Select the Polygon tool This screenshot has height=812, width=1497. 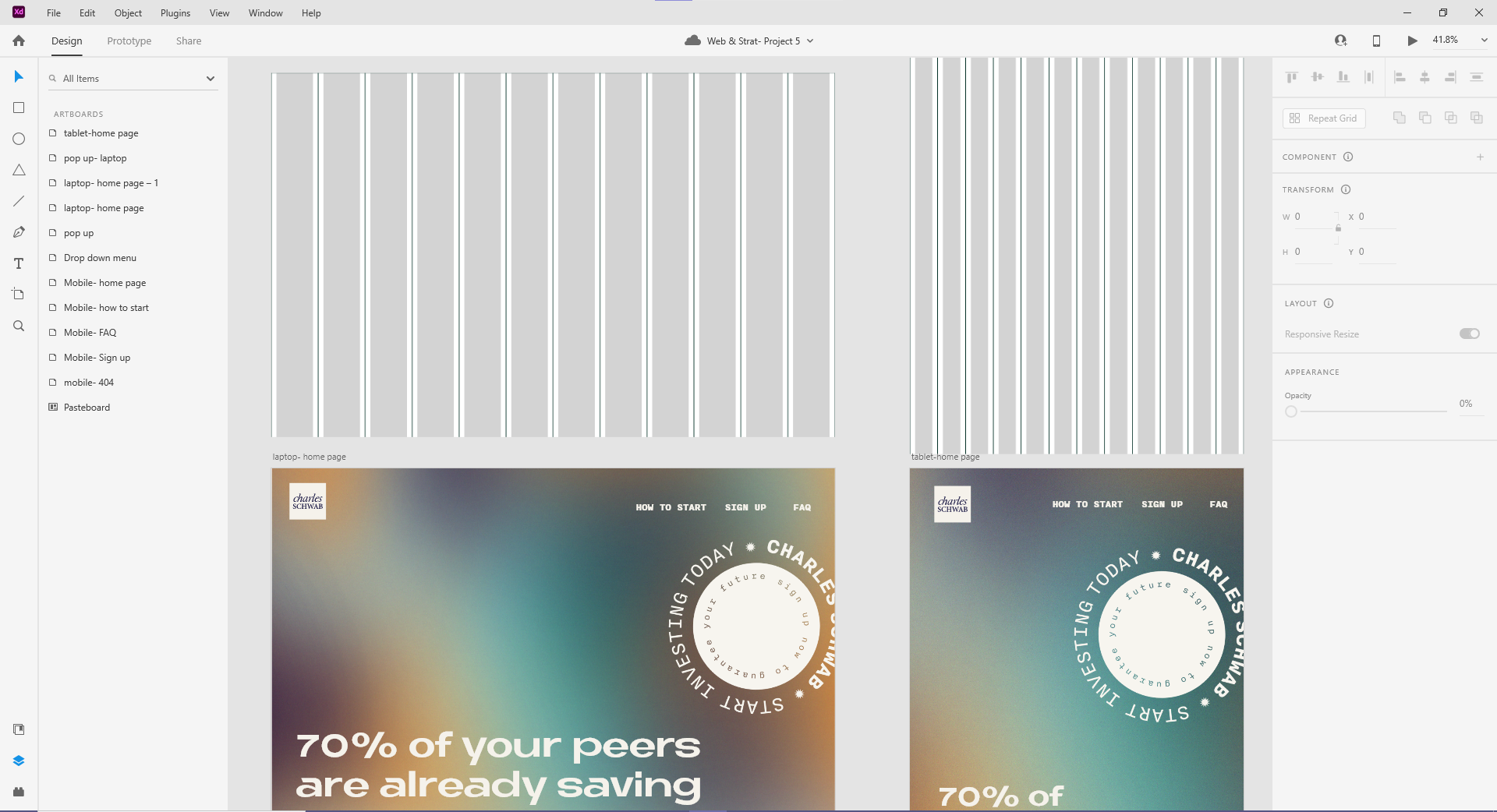click(x=19, y=170)
